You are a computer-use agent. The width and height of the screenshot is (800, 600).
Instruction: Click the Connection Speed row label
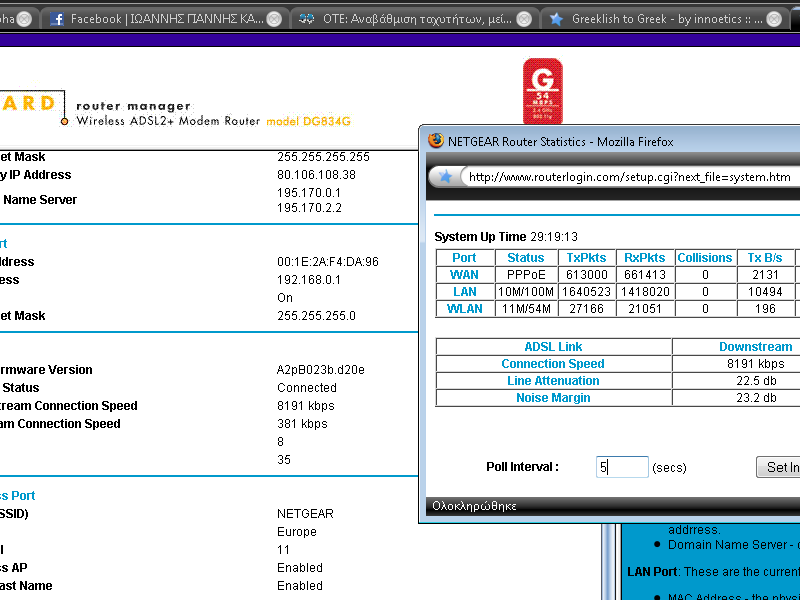point(553,363)
